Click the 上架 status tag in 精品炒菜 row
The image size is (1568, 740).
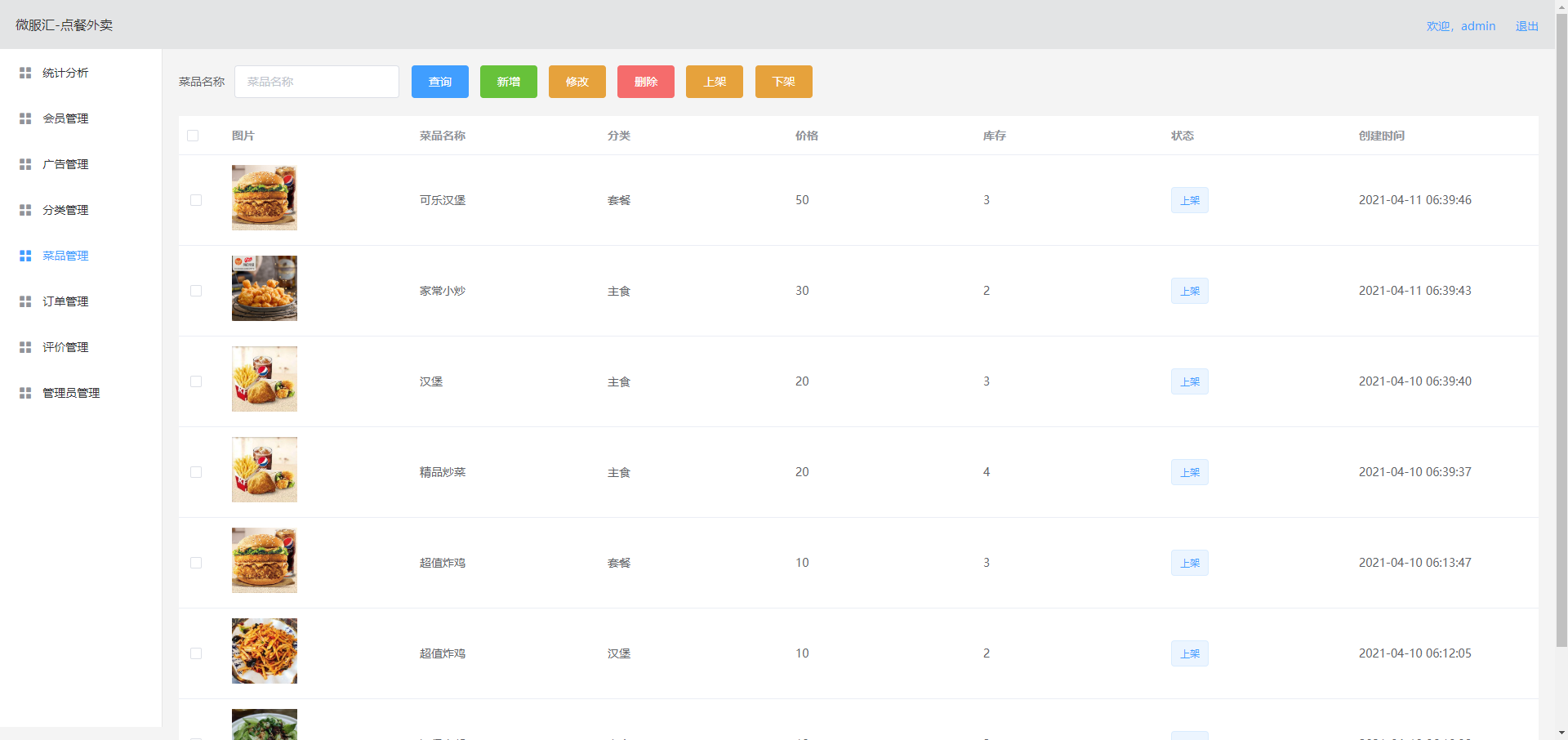point(1190,472)
